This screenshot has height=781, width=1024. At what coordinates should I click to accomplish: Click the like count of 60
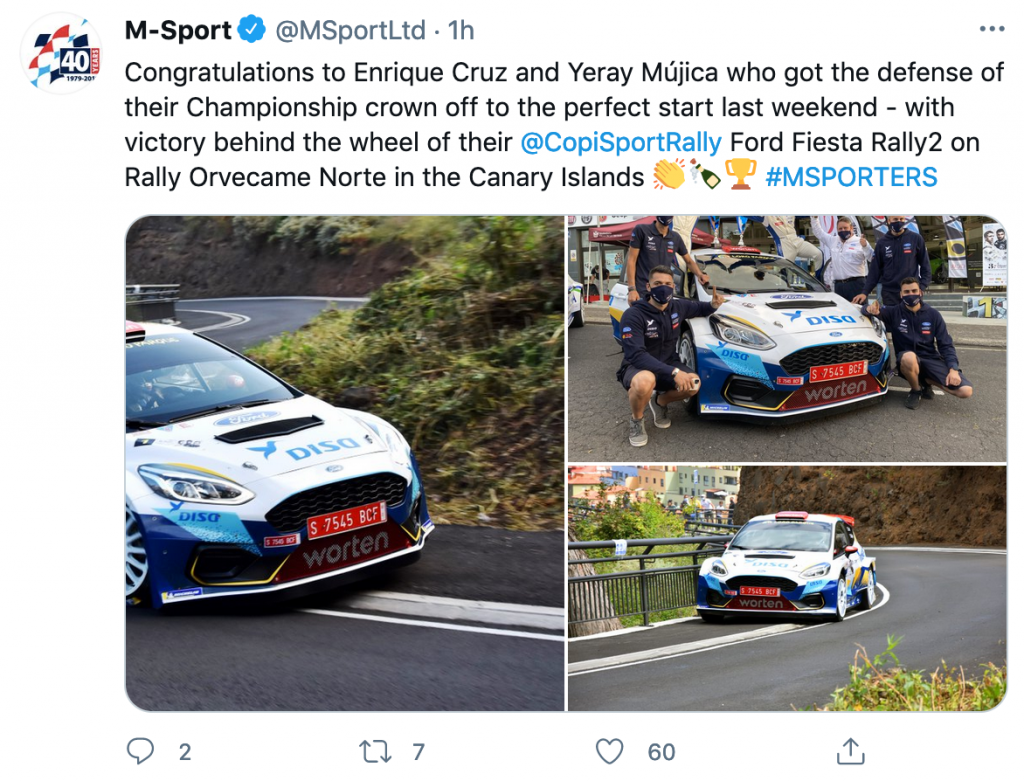point(661,752)
